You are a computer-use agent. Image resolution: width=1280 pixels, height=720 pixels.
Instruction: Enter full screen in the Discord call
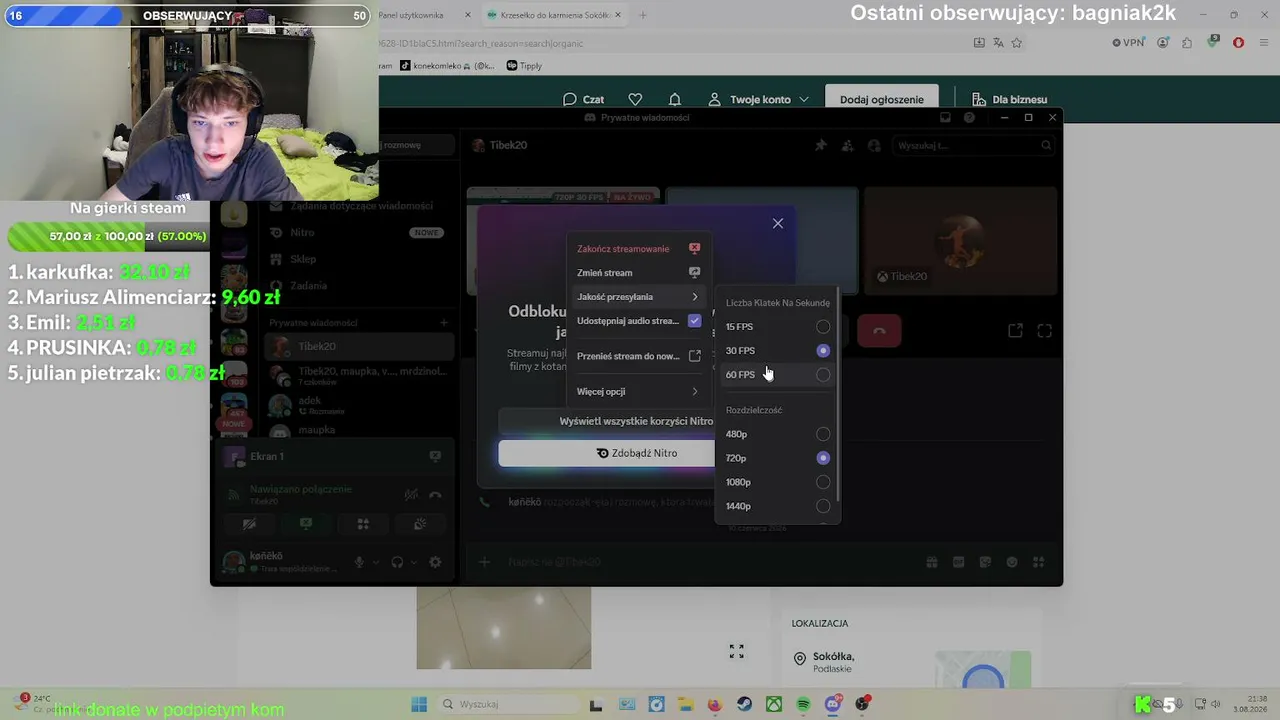[x=1044, y=331]
